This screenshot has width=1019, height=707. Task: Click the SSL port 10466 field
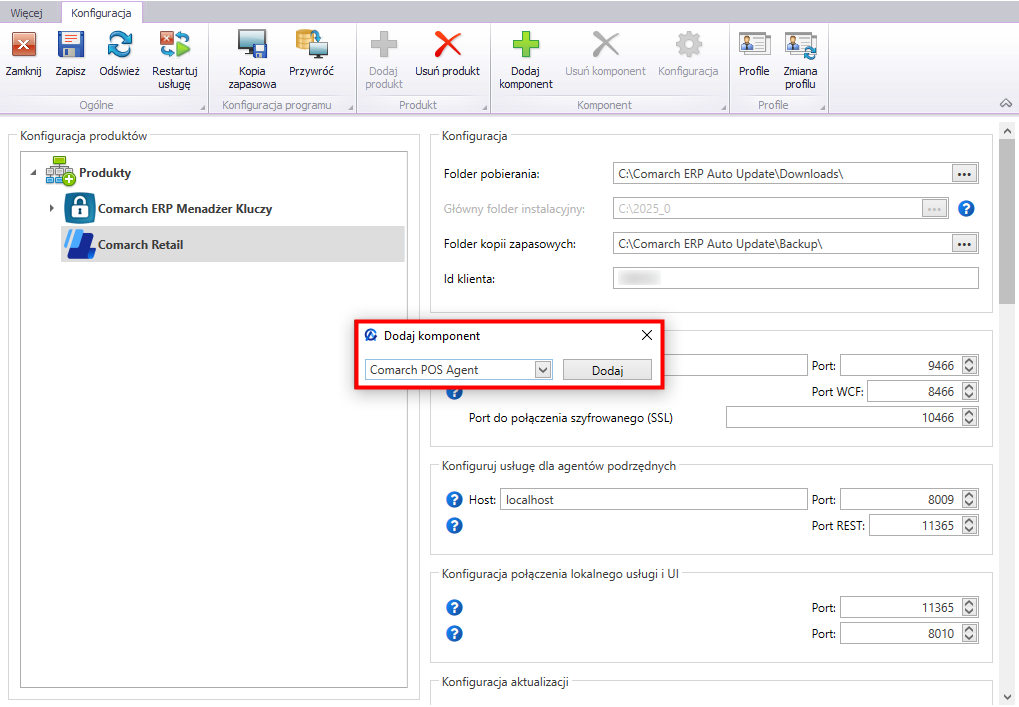(x=843, y=417)
